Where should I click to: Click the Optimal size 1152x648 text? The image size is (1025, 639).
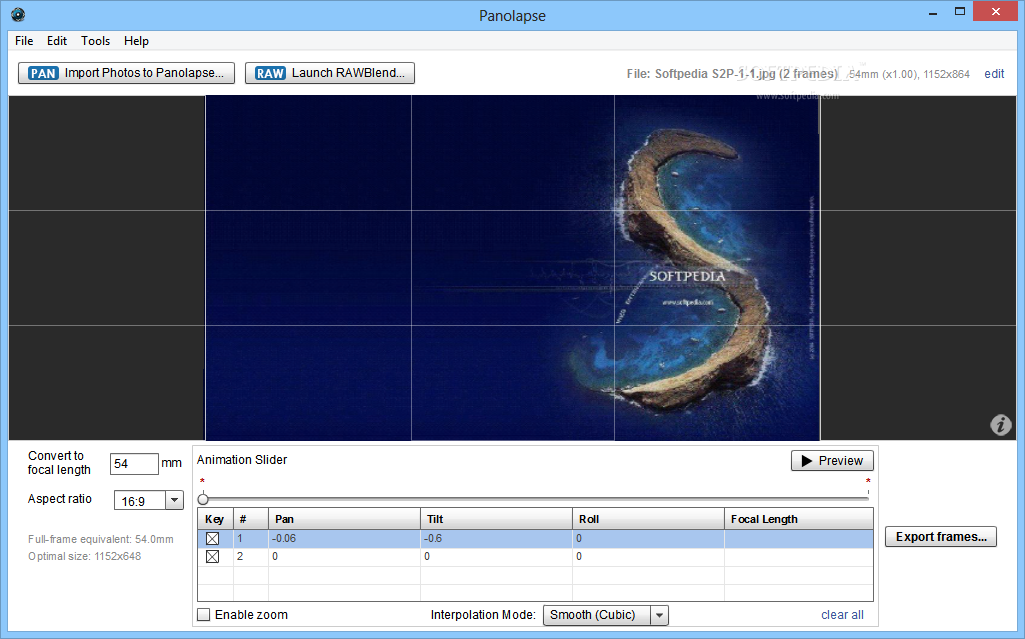(84, 556)
